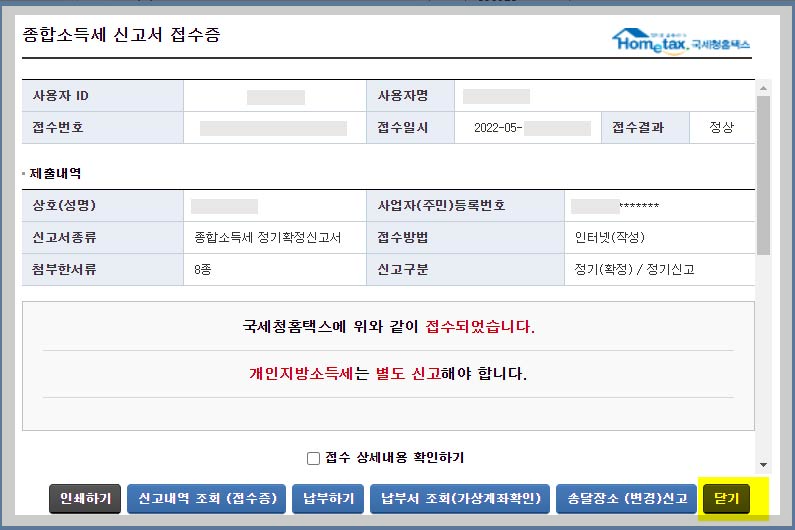
Task: Click the Hometax logo
Action: pyautogui.click(x=680, y=41)
